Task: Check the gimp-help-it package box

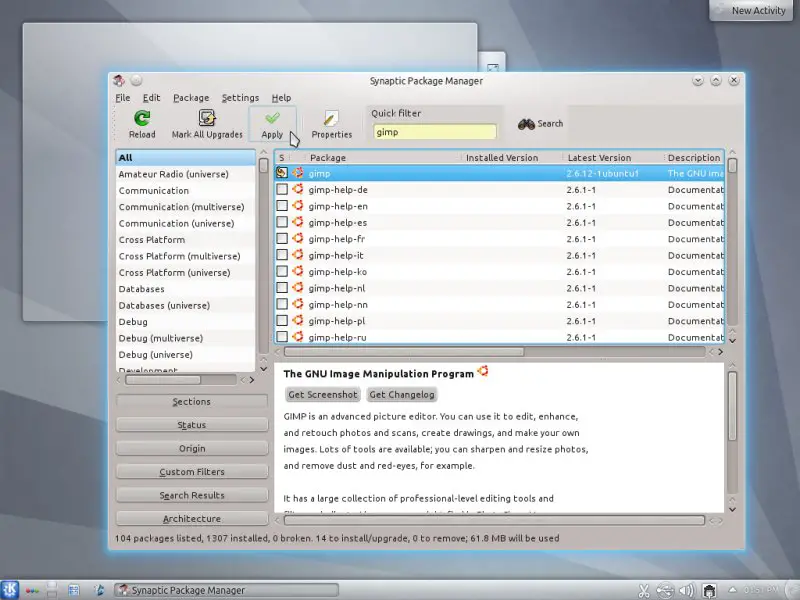Action: pyautogui.click(x=282, y=255)
